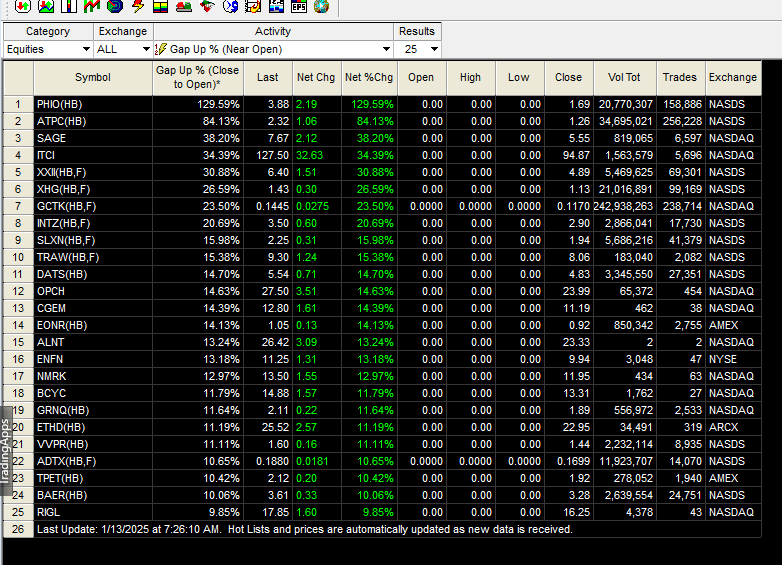Click the 242,938,263 volume cell for GCTK
Image resolution: width=782 pixels, height=565 pixels.
[x=624, y=206]
